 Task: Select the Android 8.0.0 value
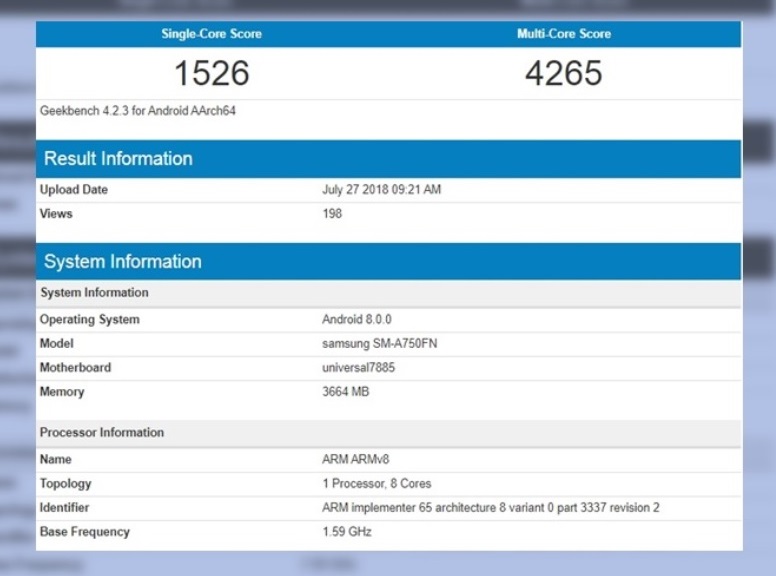click(357, 319)
